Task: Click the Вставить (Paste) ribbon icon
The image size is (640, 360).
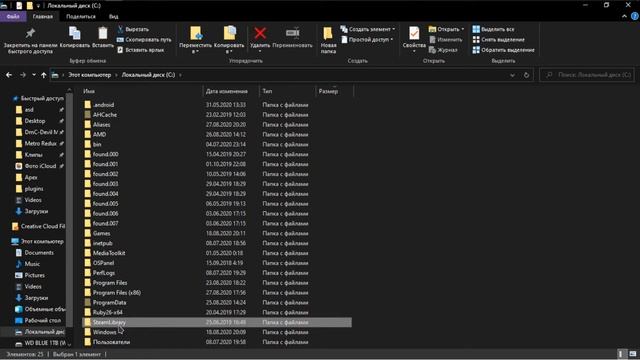Action: pos(102,33)
